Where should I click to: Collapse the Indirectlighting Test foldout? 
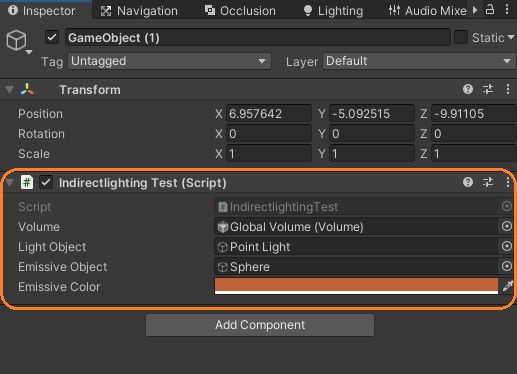click(9, 182)
